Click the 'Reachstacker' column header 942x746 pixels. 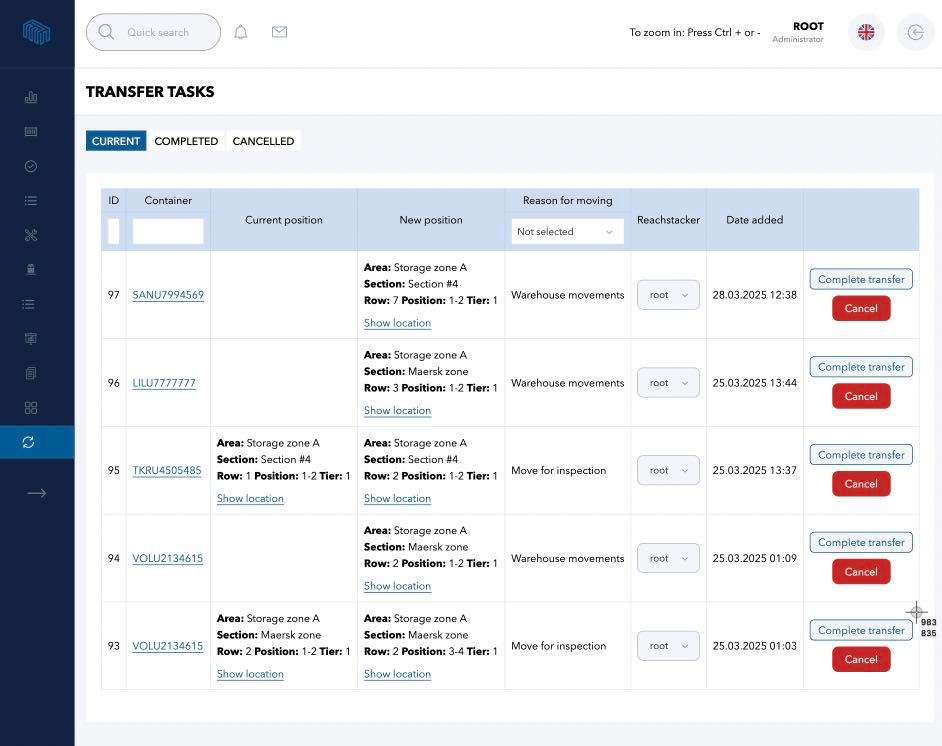668,220
